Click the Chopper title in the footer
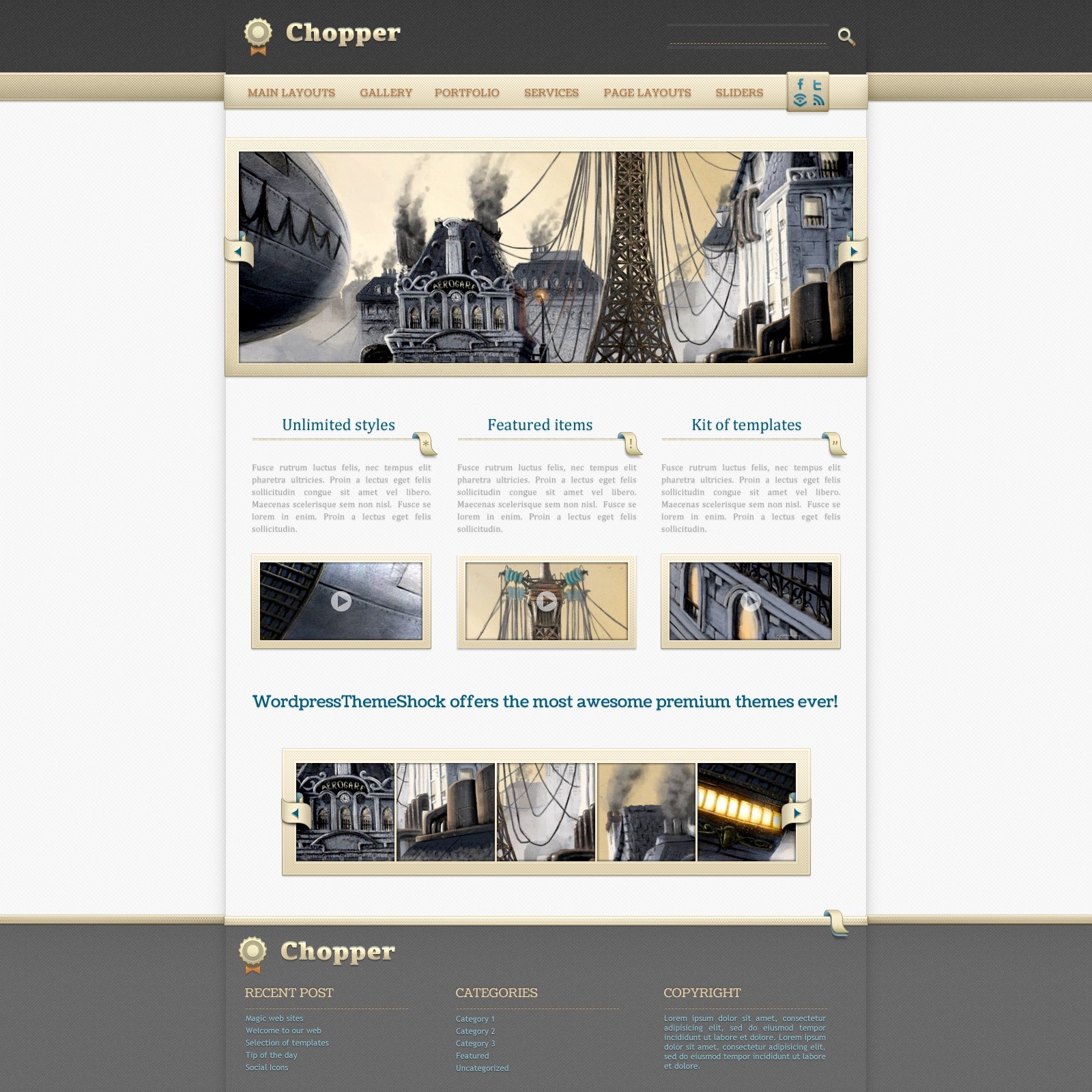 (x=338, y=951)
